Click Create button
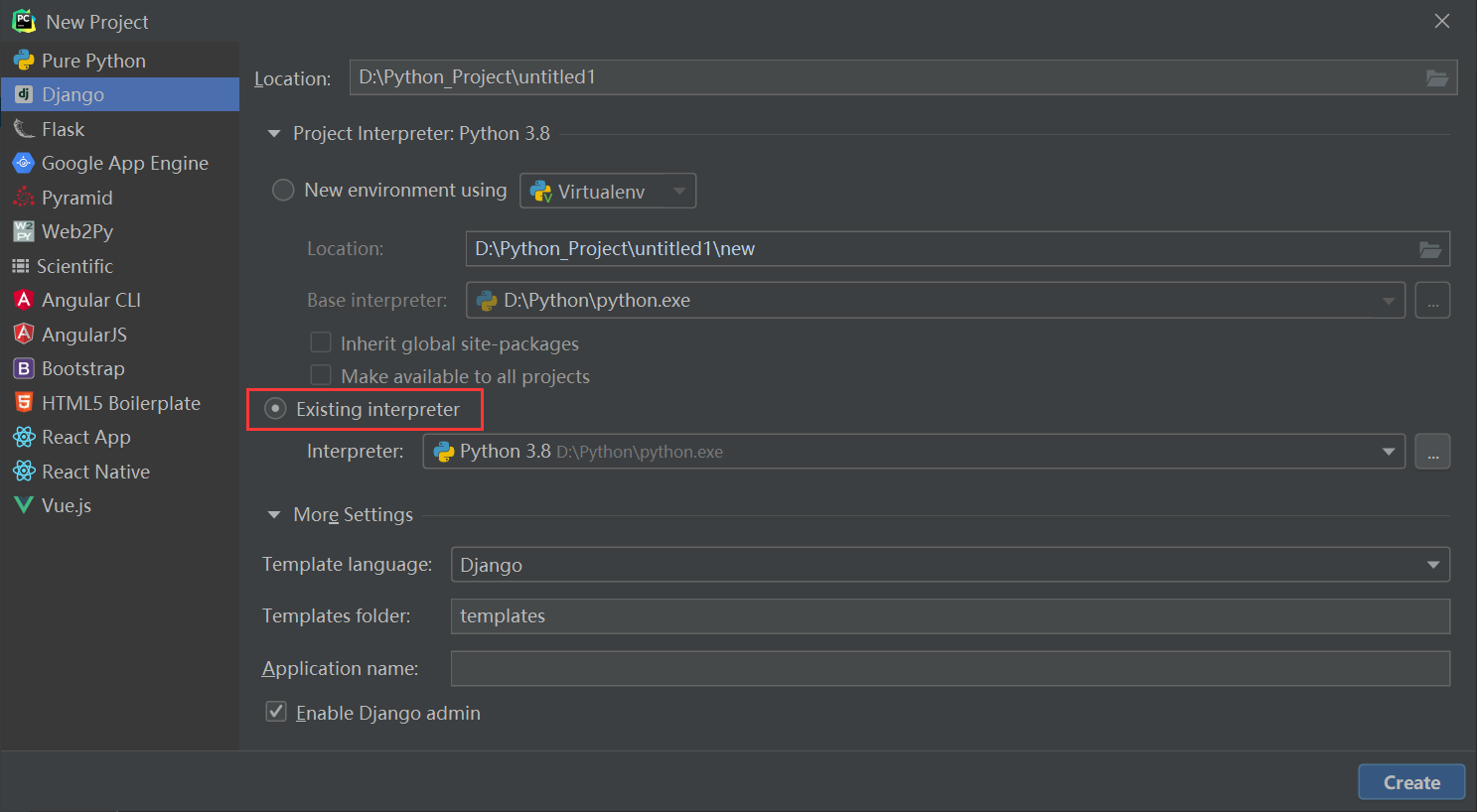This screenshot has height=812, width=1477. coord(1411,782)
